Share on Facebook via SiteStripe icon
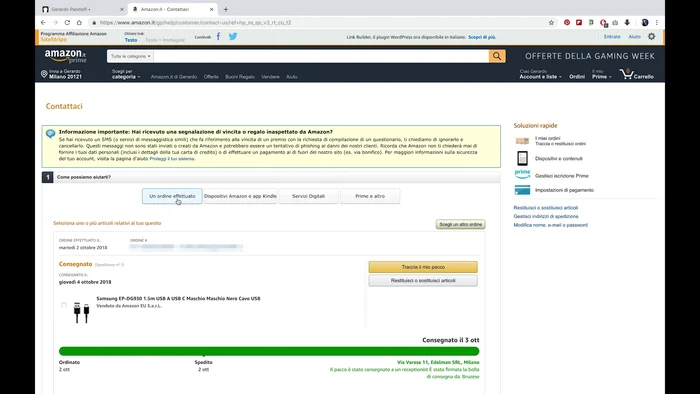The width and height of the screenshot is (700, 394). click(x=218, y=37)
